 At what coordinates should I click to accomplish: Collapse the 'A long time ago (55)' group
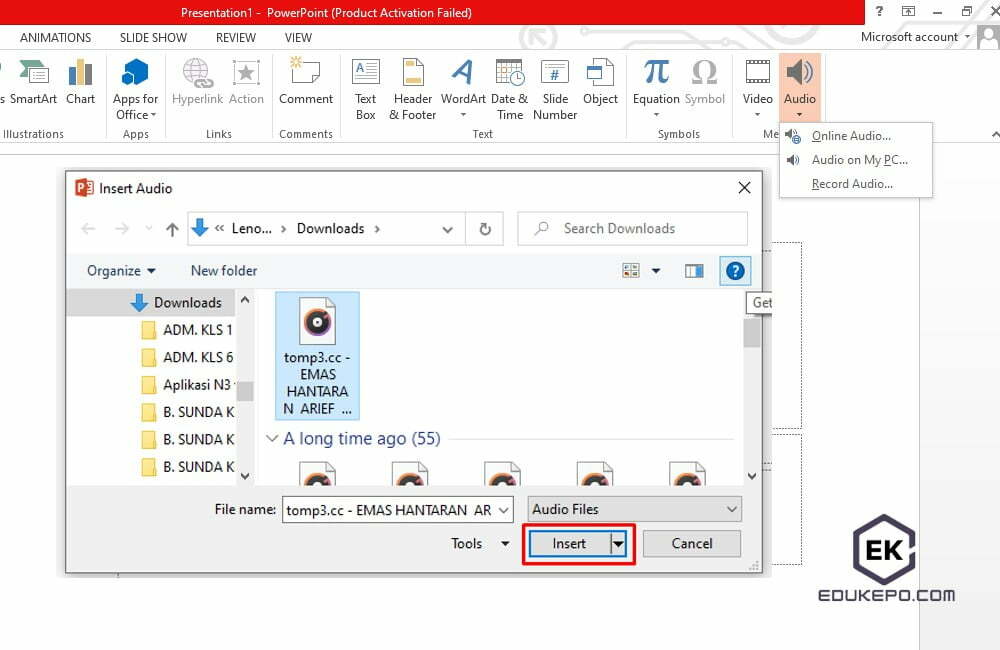pyautogui.click(x=272, y=438)
